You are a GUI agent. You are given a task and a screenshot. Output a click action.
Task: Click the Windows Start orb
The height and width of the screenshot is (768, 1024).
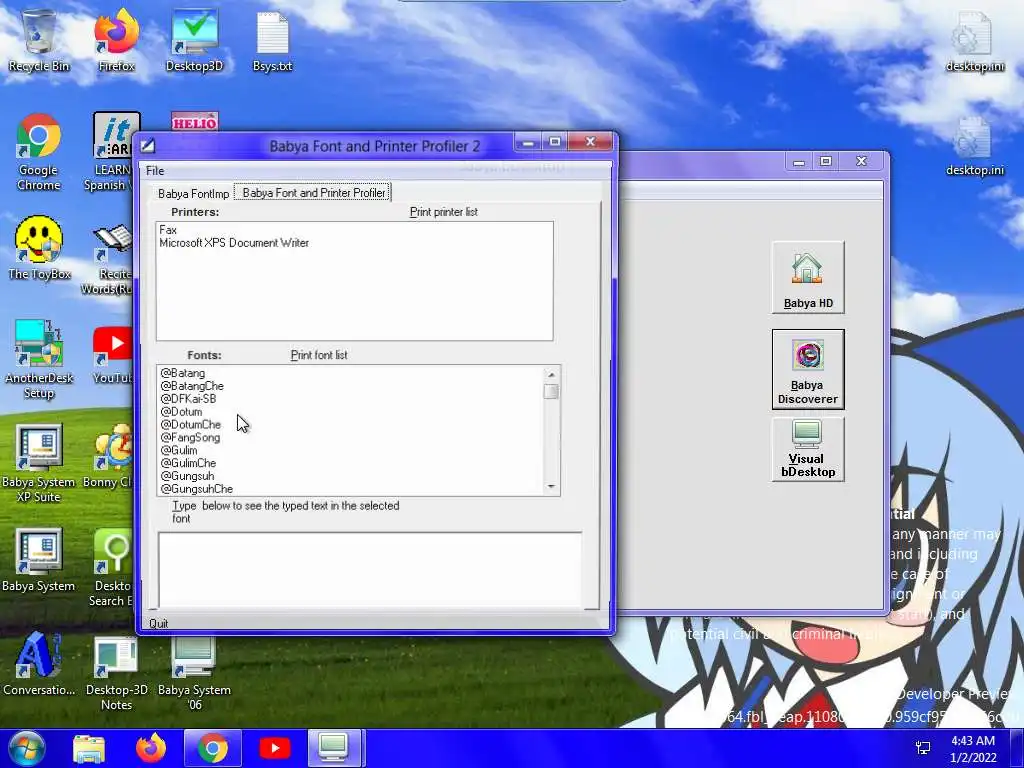pos(26,748)
